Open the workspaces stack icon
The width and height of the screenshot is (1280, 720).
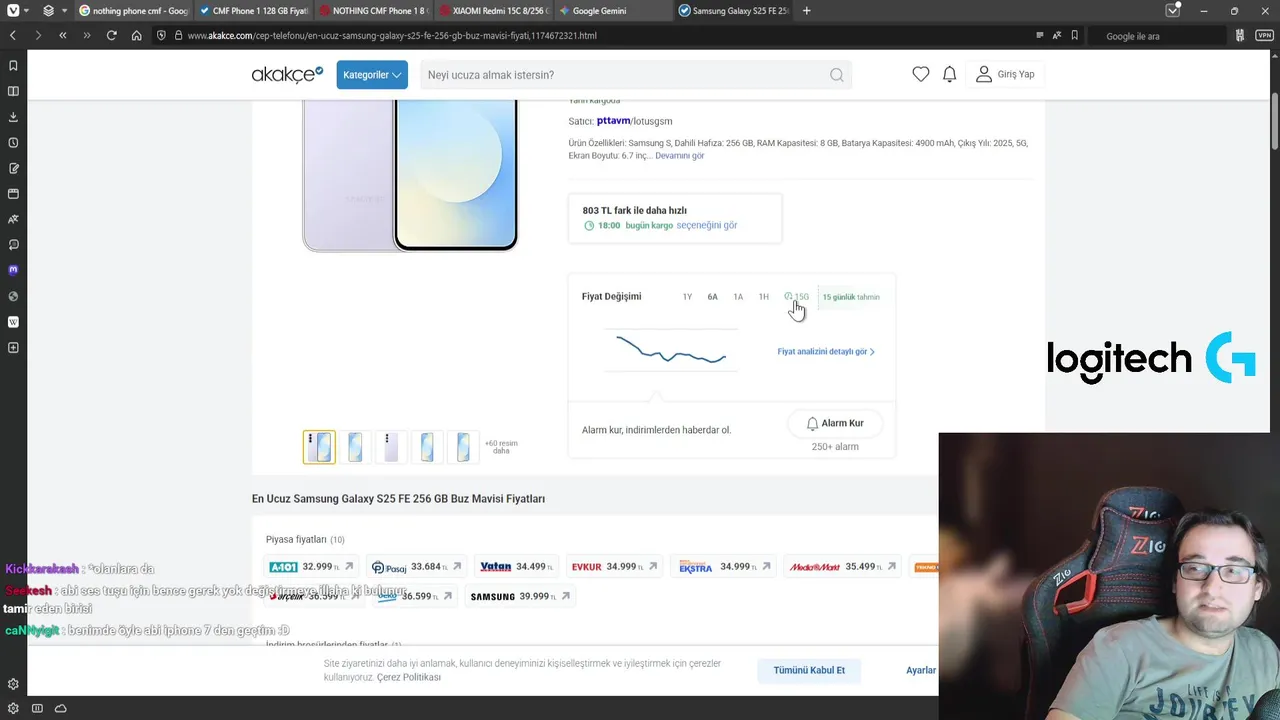click(x=48, y=11)
